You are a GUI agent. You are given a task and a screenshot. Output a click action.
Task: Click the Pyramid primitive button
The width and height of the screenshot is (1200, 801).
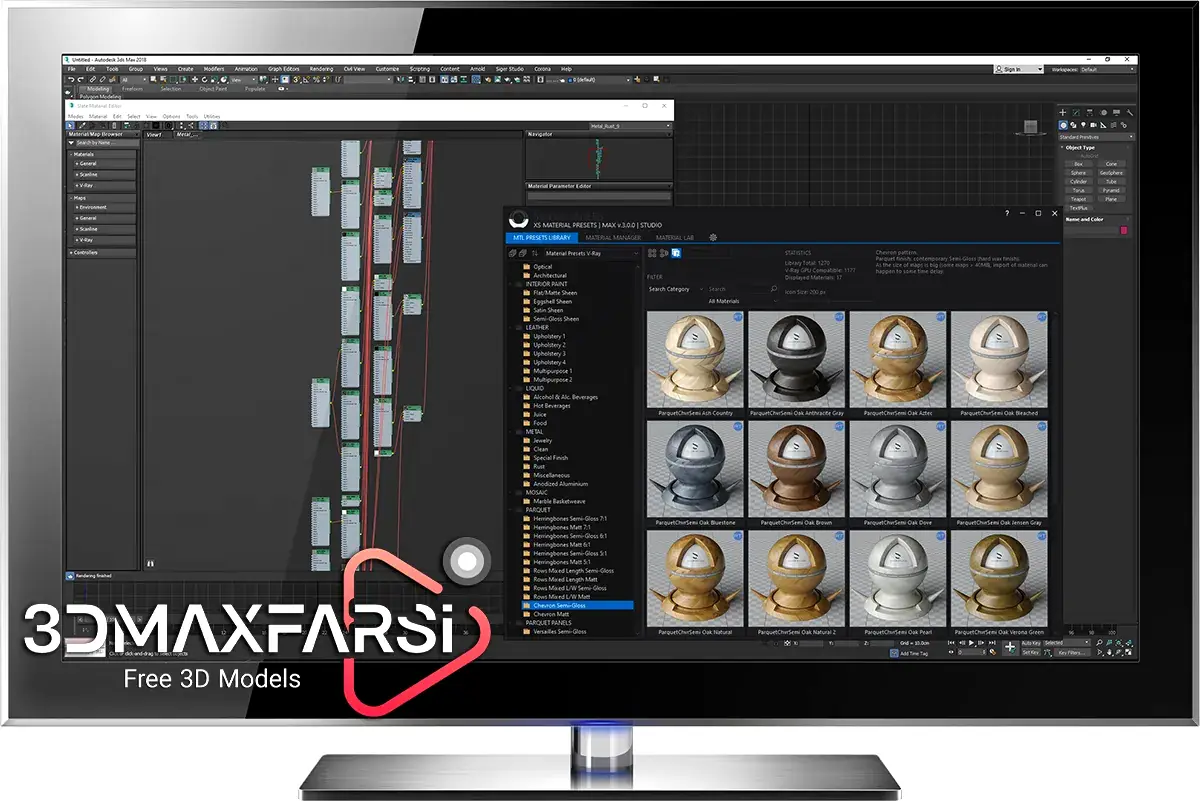(1111, 190)
